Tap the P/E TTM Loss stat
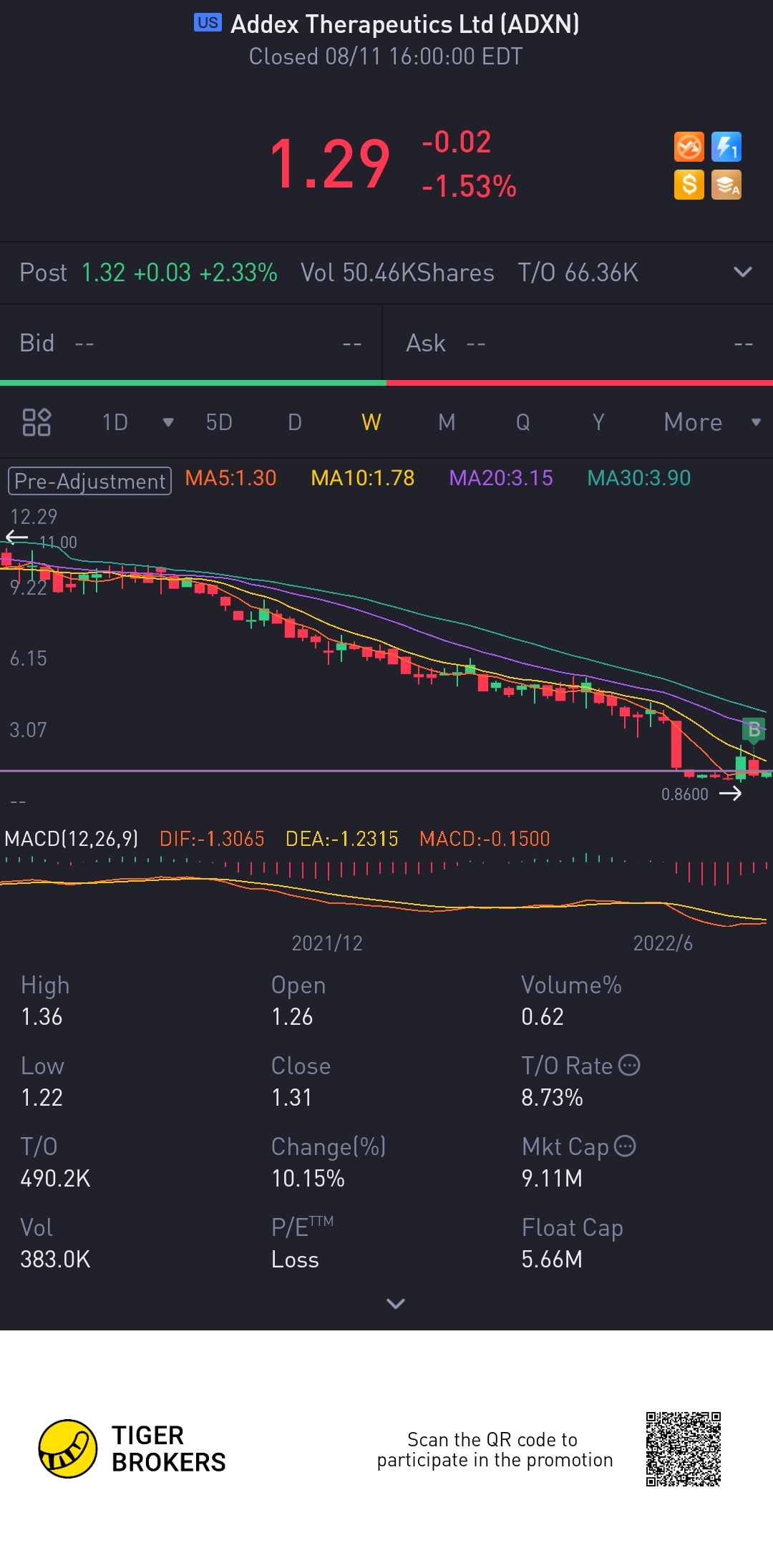Viewport: 773px width, 1568px height. click(x=302, y=1243)
